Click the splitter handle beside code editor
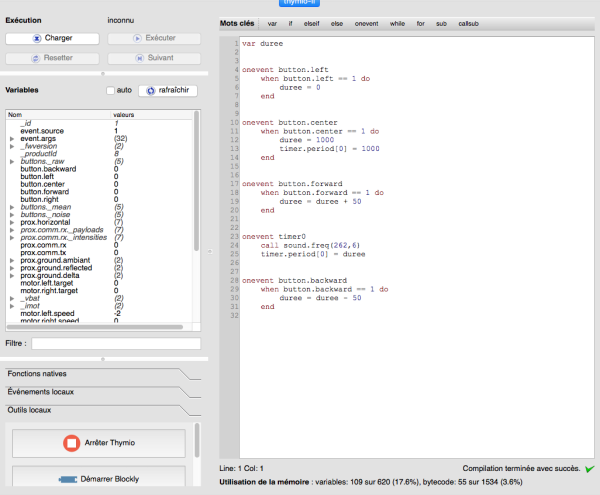This screenshot has height=495, width=600. click(210, 252)
